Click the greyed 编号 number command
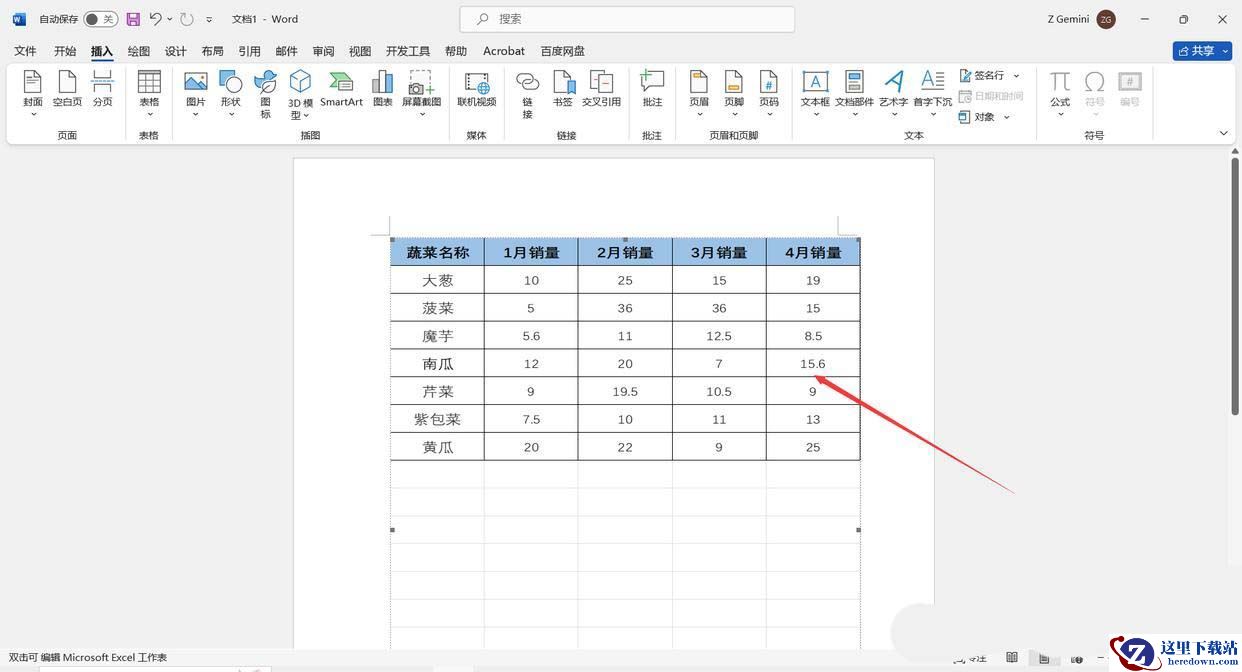Screen dimensions: 1242x672 point(1130,89)
